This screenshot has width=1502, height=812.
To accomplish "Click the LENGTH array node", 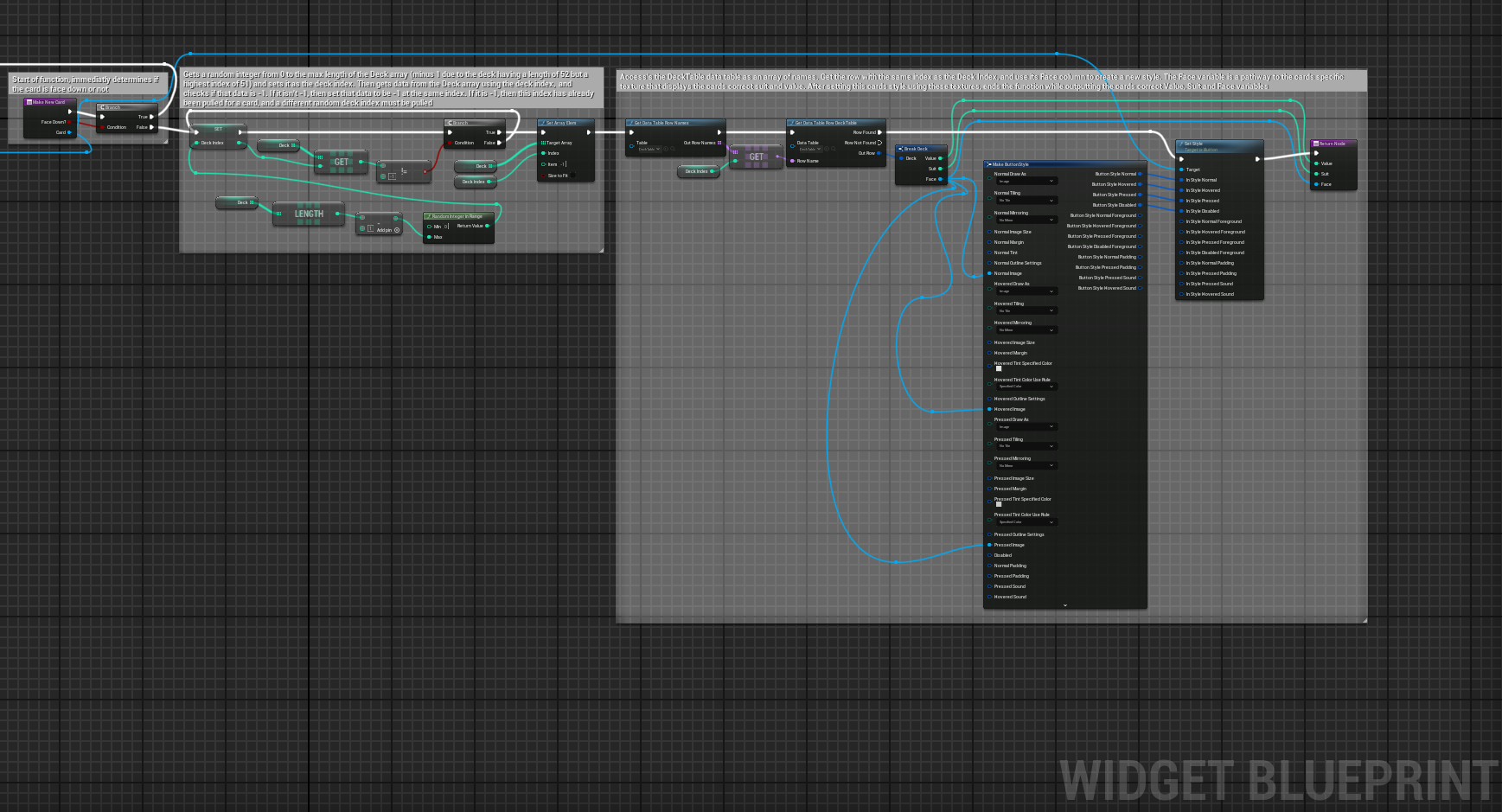I will click(x=308, y=214).
